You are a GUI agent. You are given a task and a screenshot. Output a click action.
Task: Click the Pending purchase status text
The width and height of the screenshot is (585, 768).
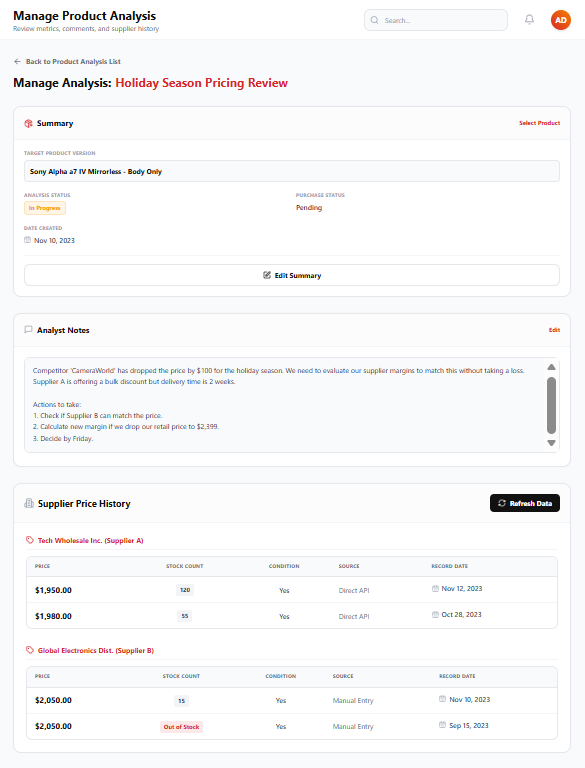(x=309, y=208)
